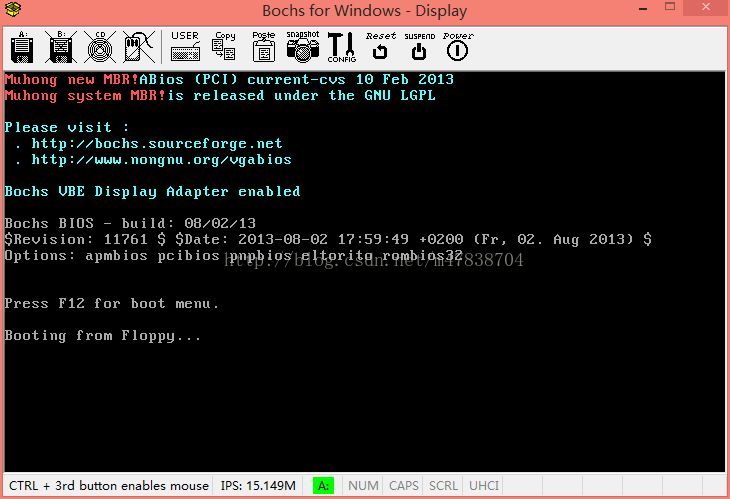Click 'Bochs BIOS - build: 08/02/13' line

[130, 223]
